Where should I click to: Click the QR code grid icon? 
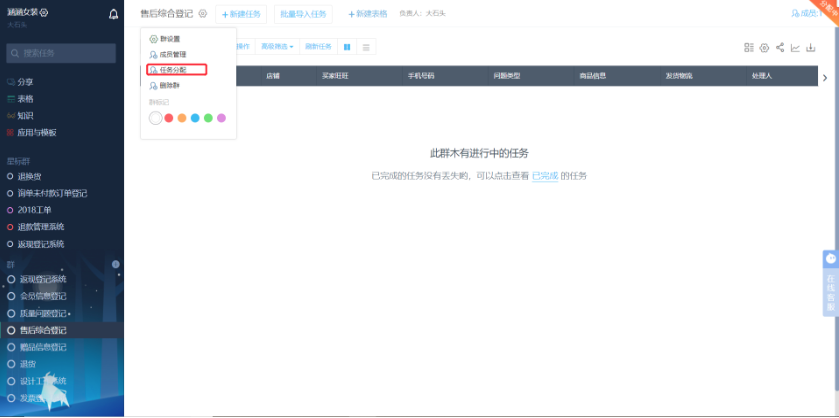(749, 48)
